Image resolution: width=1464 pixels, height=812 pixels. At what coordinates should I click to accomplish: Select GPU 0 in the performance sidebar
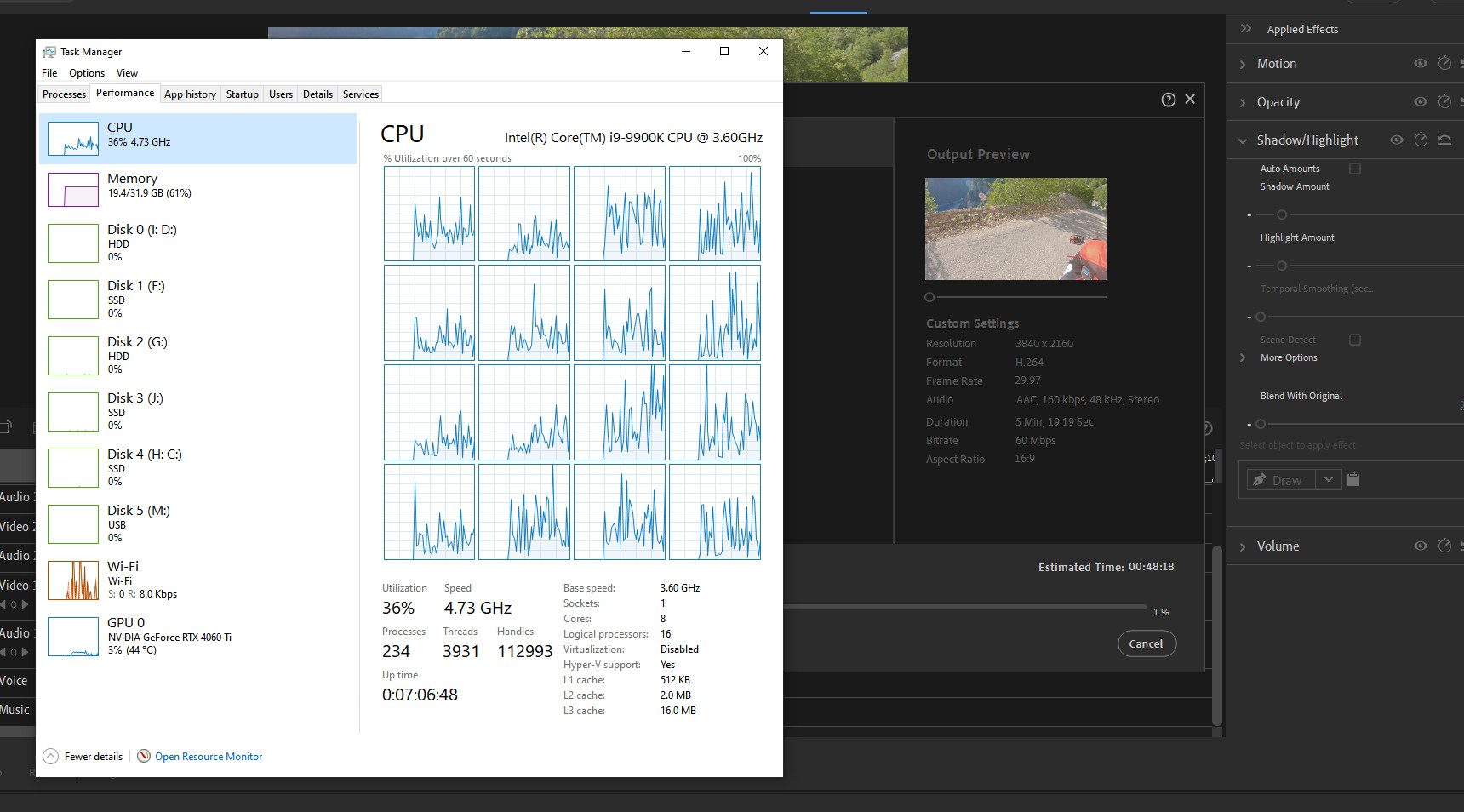point(170,637)
